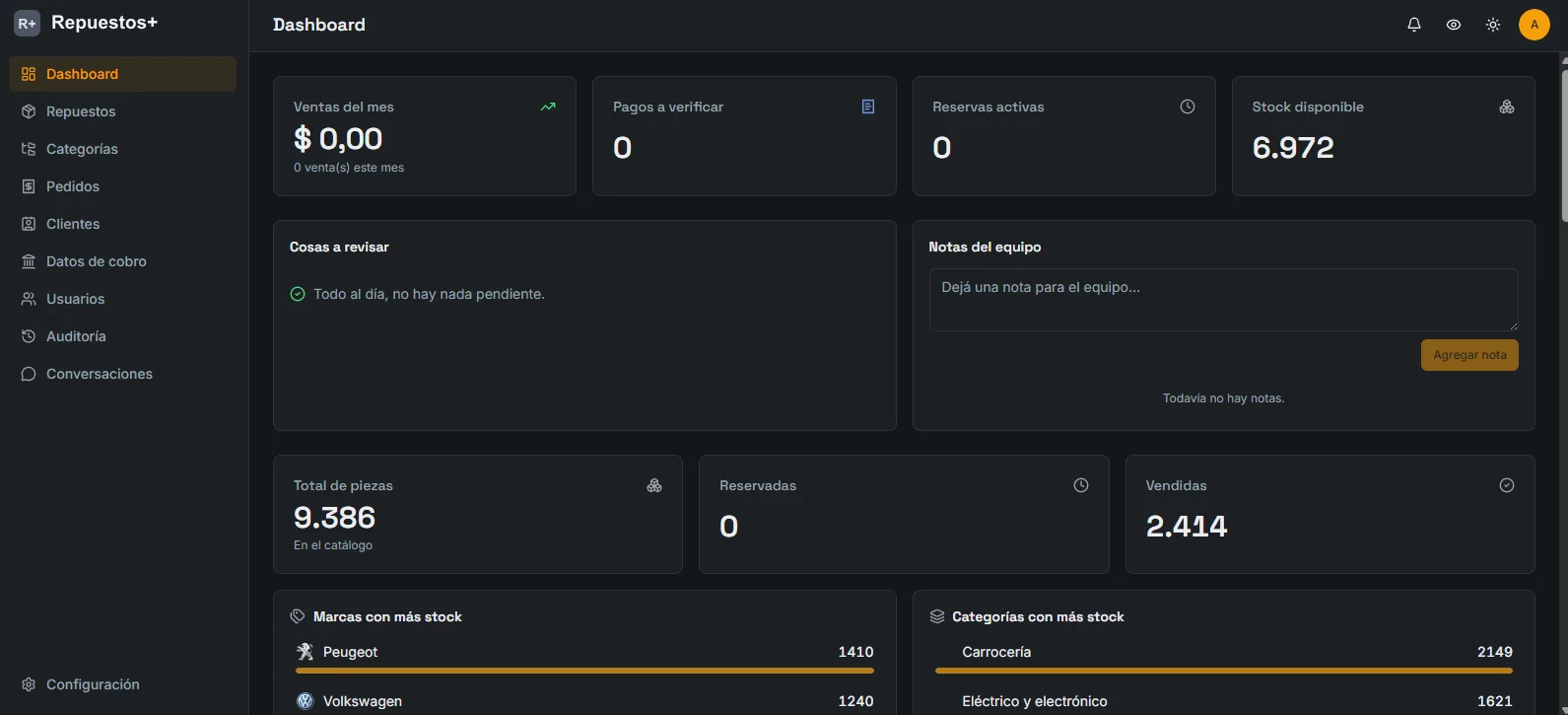
Task: Focus the team note text field
Action: (1223, 300)
